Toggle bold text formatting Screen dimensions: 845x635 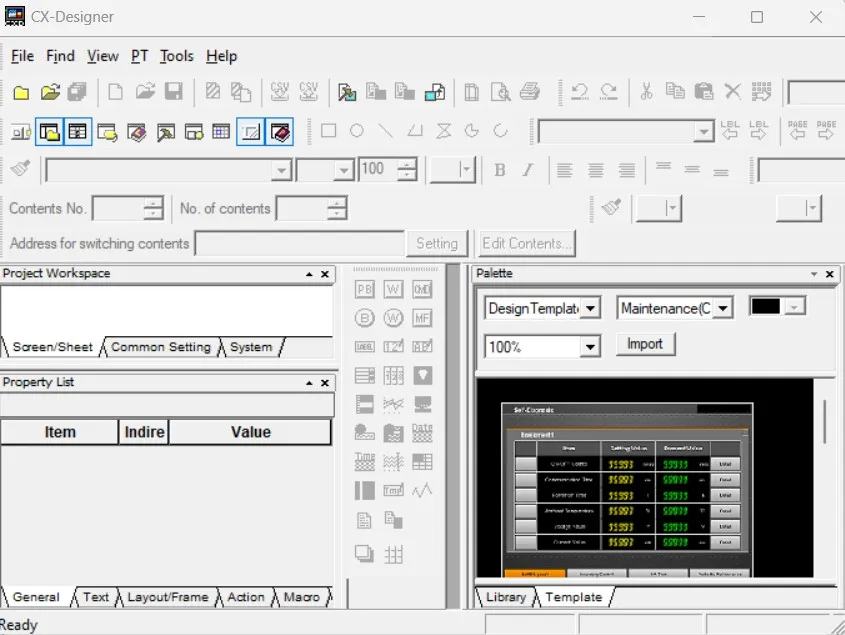pos(499,170)
